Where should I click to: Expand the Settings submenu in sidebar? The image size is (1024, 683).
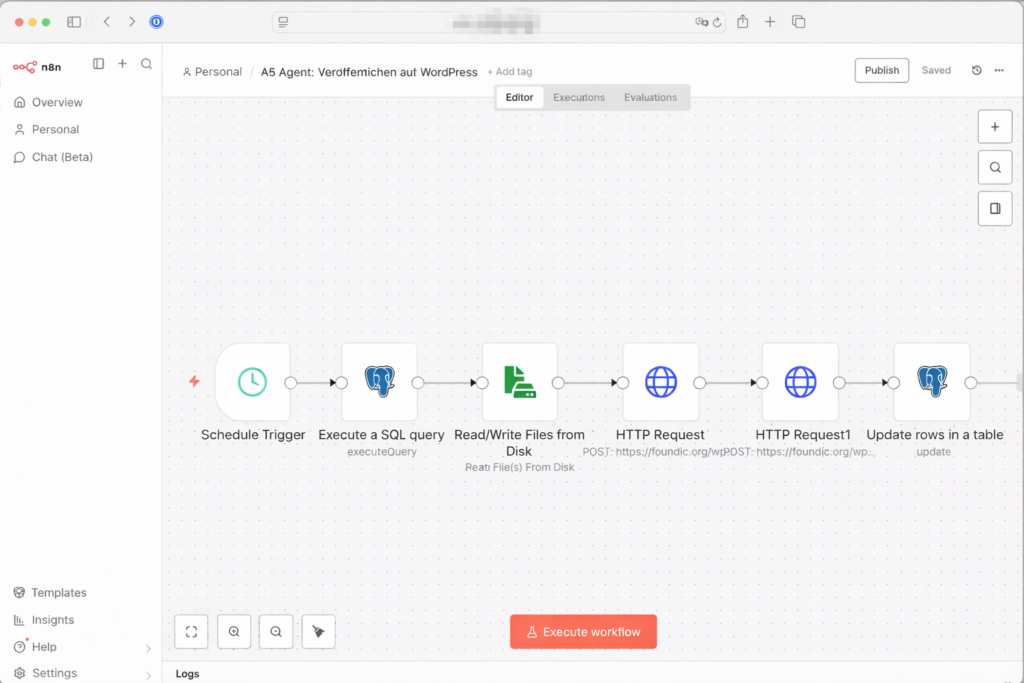tap(148, 674)
